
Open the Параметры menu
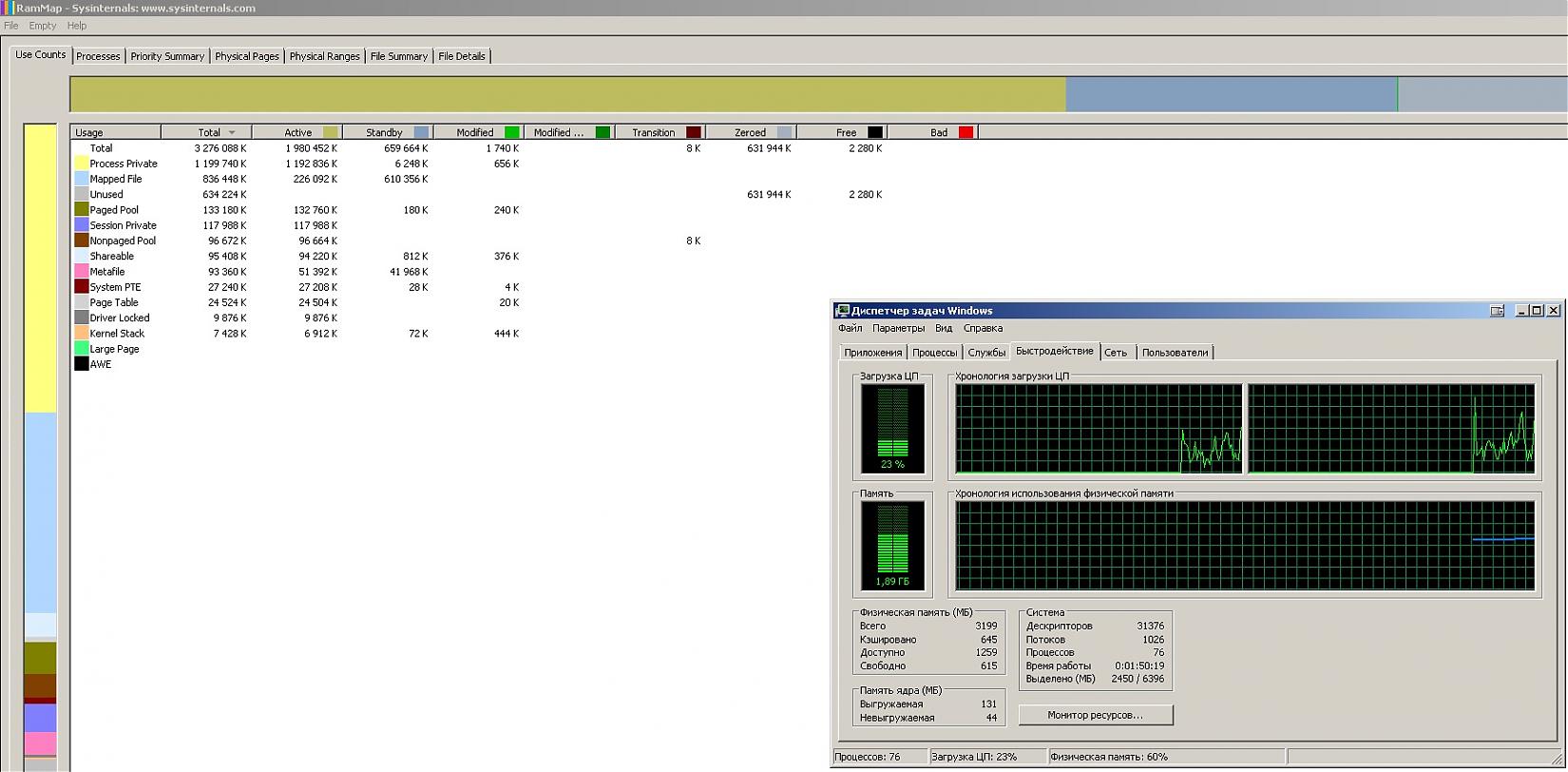point(898,328)
